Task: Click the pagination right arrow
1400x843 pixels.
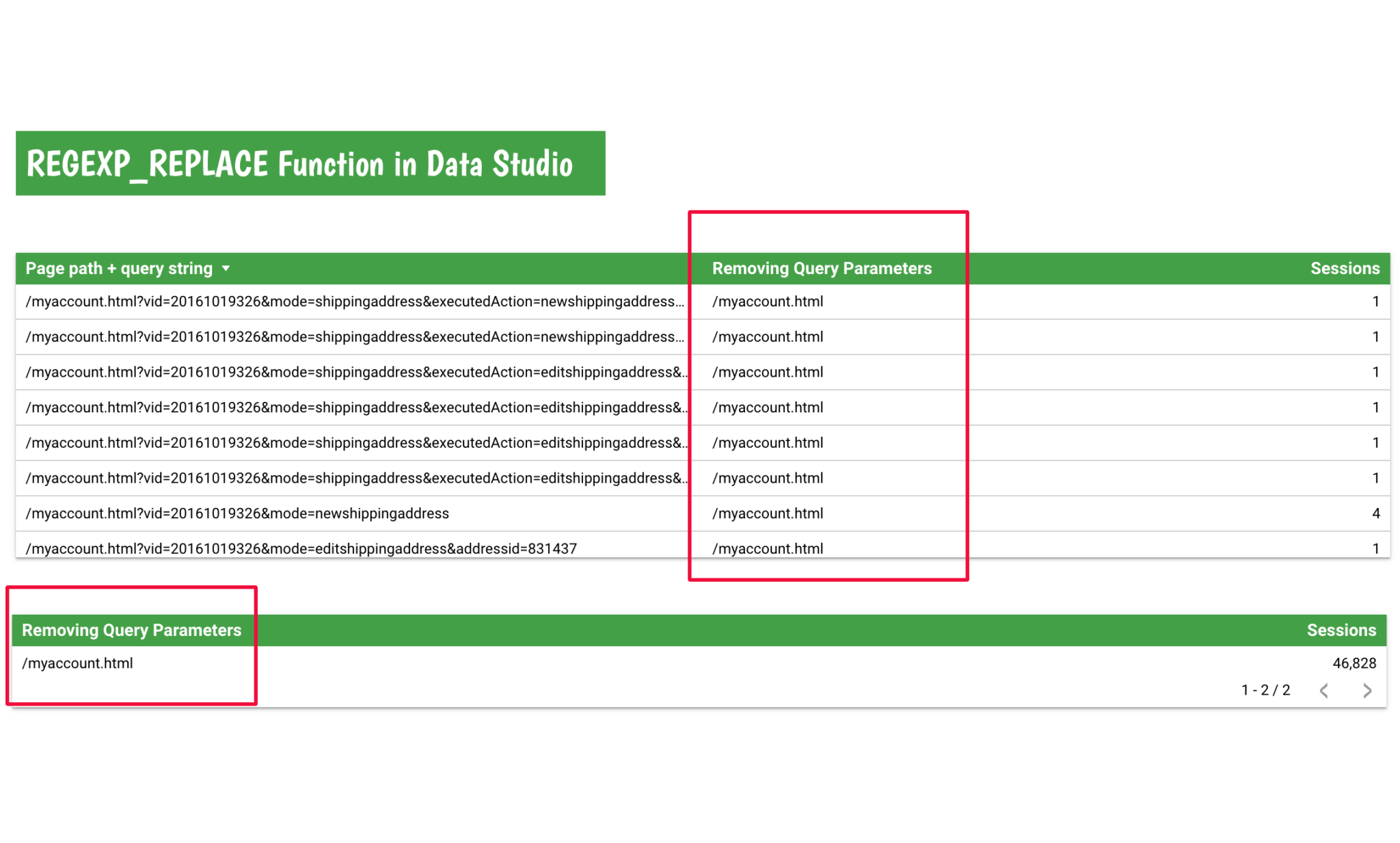Action: (x=1366, y=690)
